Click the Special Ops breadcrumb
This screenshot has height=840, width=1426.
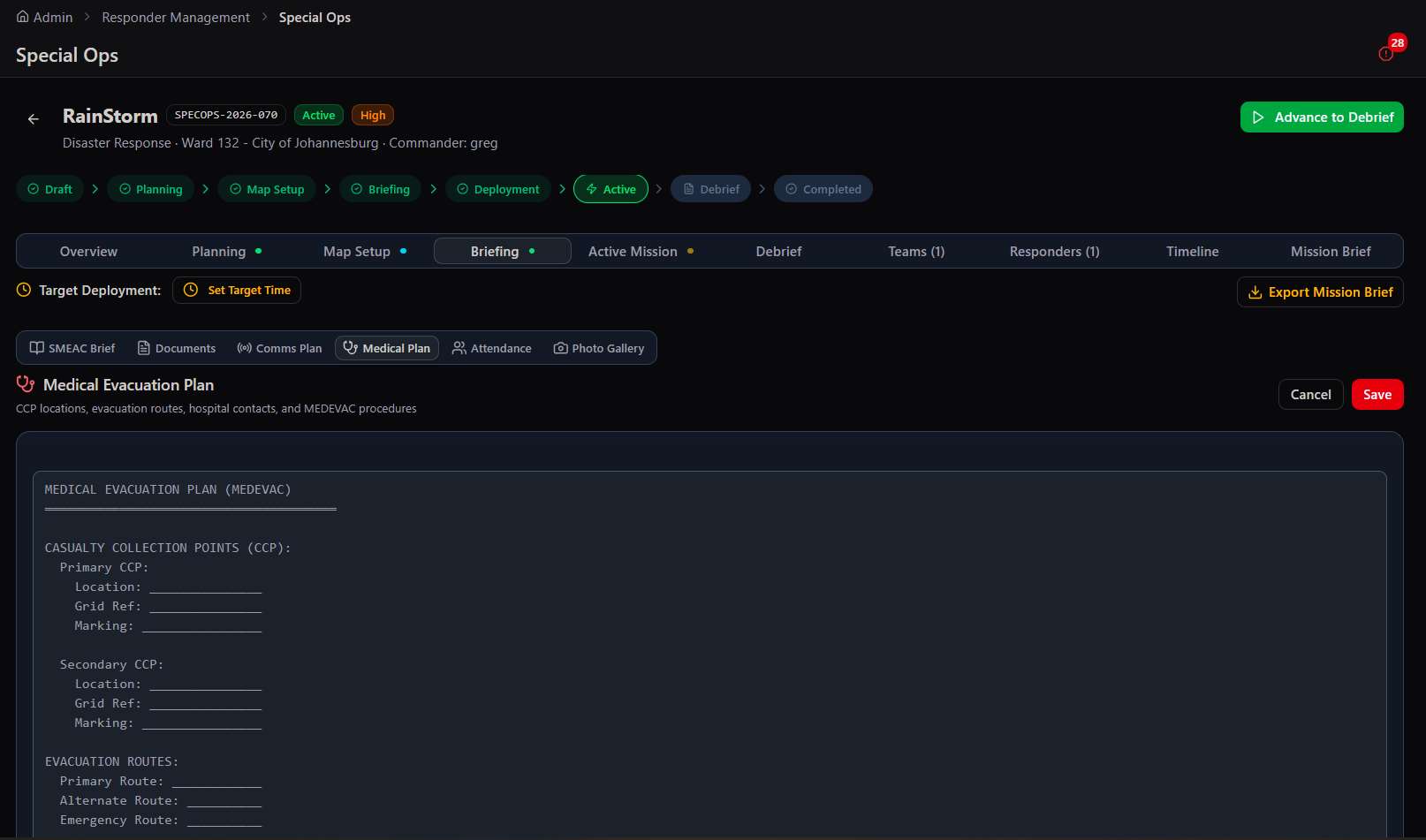315,18
